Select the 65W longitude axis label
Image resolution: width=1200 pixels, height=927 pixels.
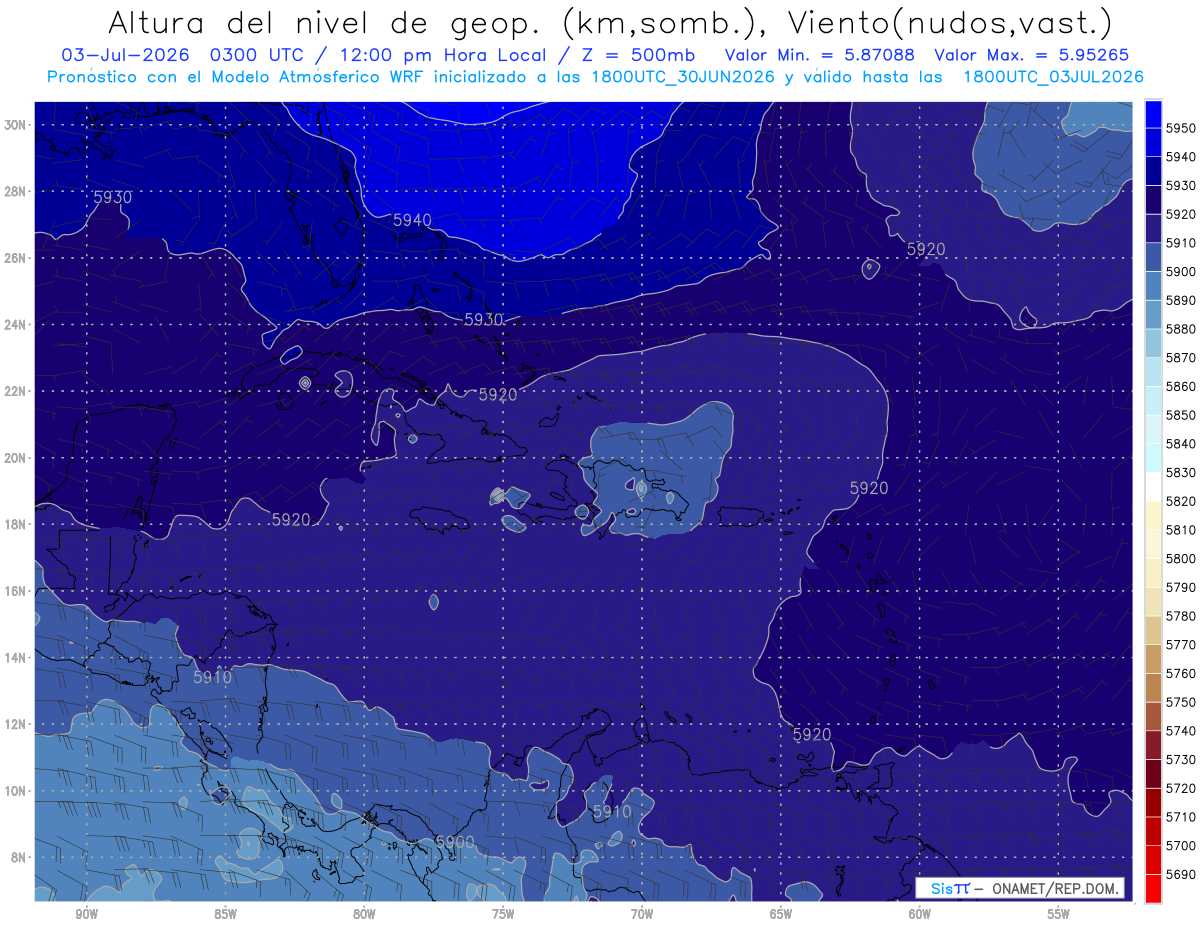781,914
